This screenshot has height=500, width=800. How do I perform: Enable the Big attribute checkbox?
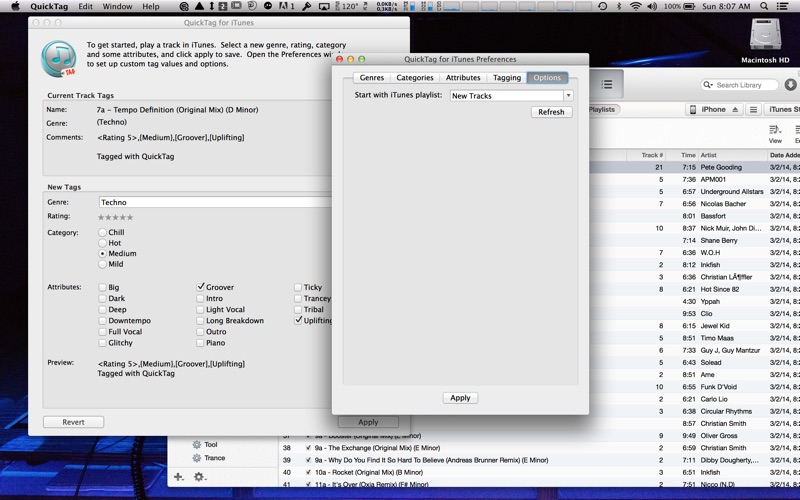click(x=103, y=287)
